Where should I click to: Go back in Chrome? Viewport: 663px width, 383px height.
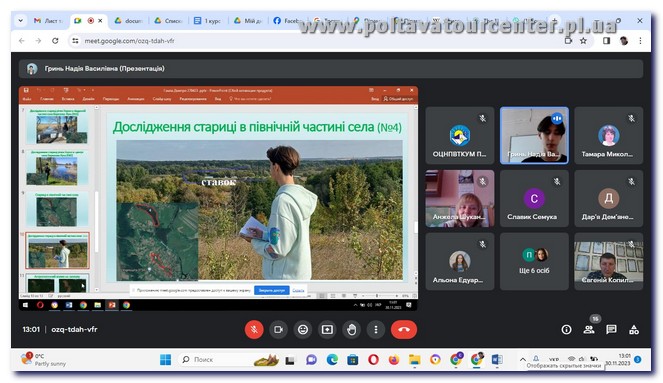pos(22,41)
